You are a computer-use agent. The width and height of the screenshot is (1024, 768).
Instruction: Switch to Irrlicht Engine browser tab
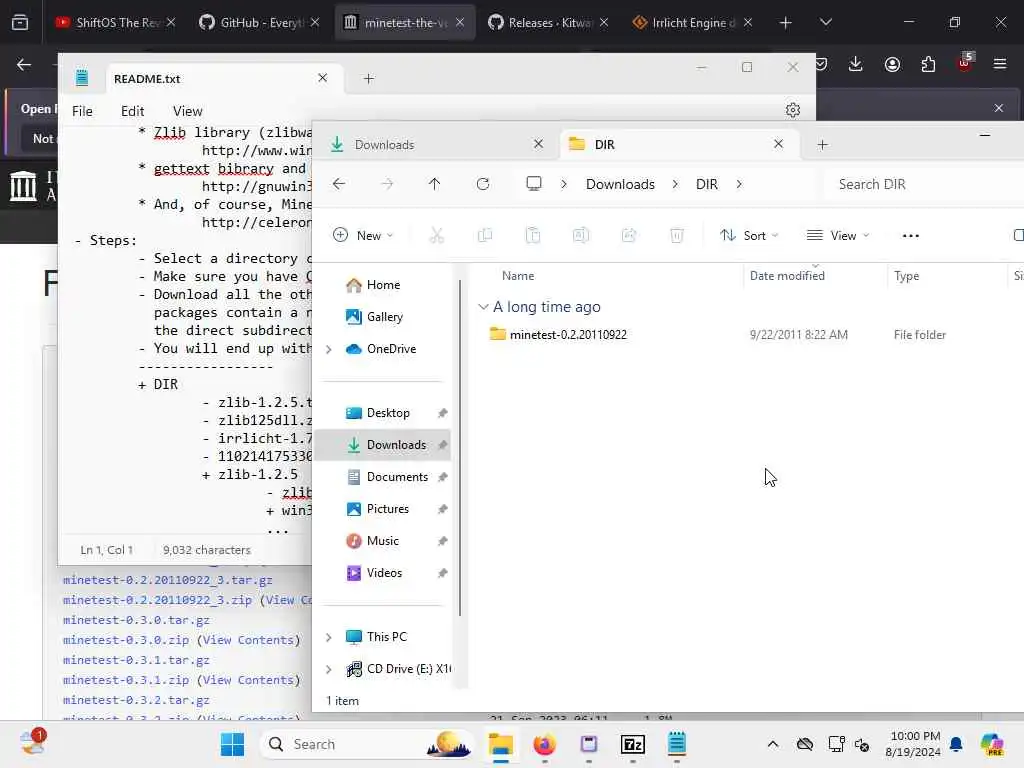pos(693,23)
